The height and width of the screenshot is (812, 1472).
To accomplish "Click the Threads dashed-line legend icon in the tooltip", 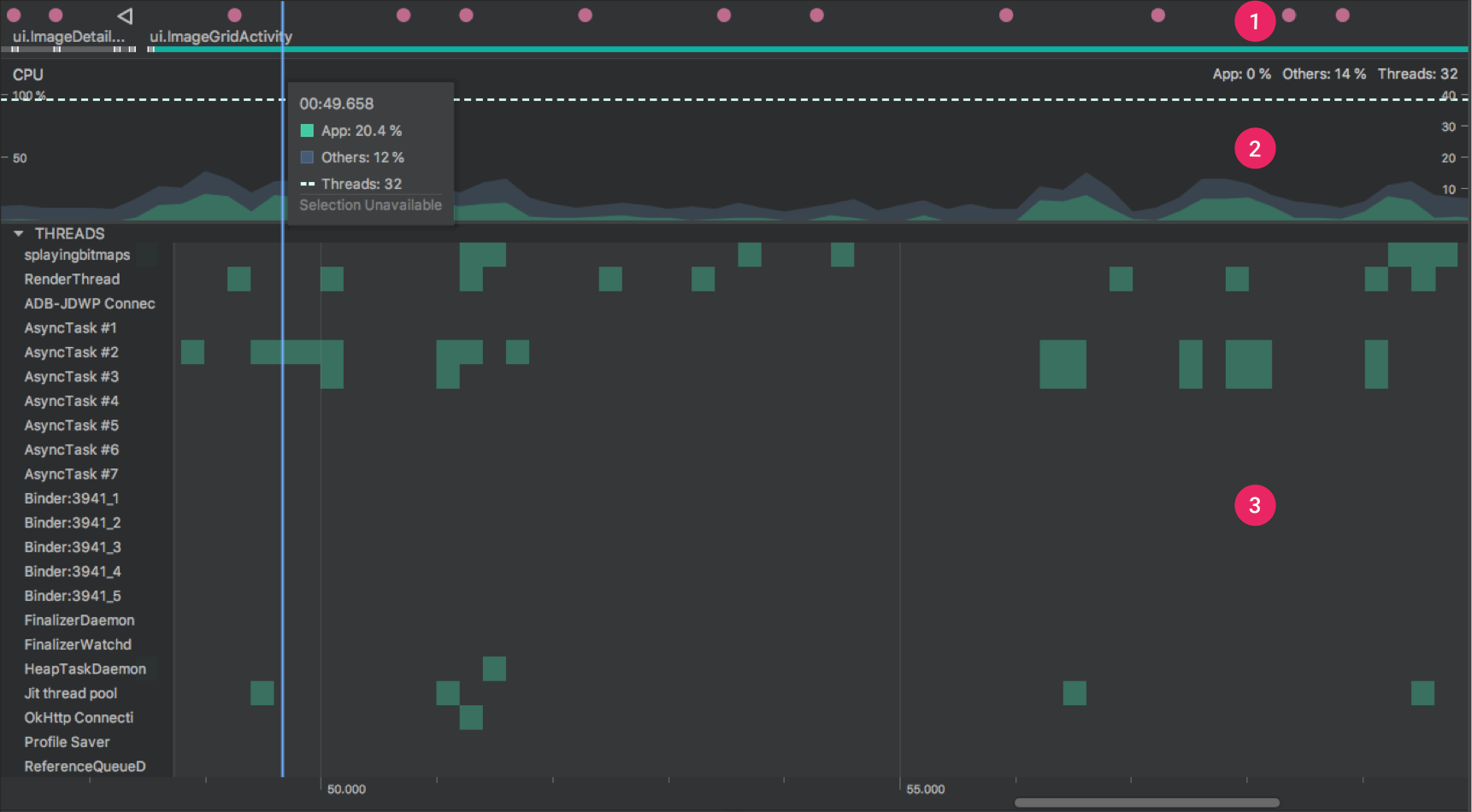I will (307, 183).
